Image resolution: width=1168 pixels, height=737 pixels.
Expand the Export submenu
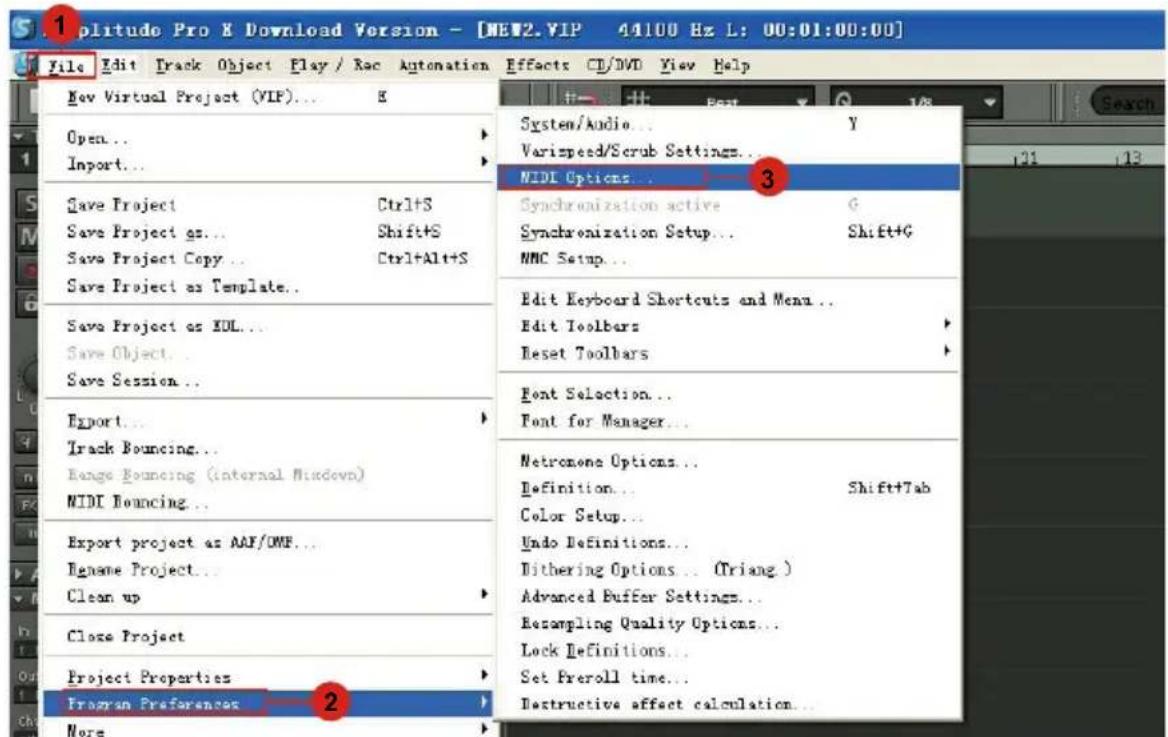click(268, 421)
